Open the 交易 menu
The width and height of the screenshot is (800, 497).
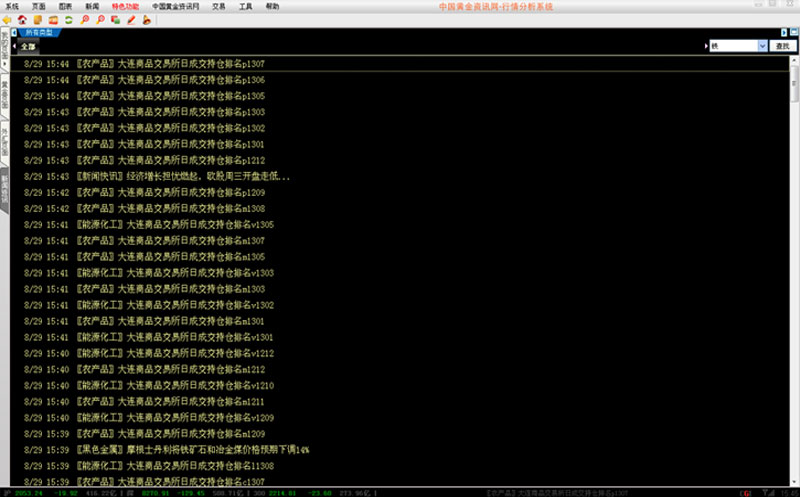(218, 6)
